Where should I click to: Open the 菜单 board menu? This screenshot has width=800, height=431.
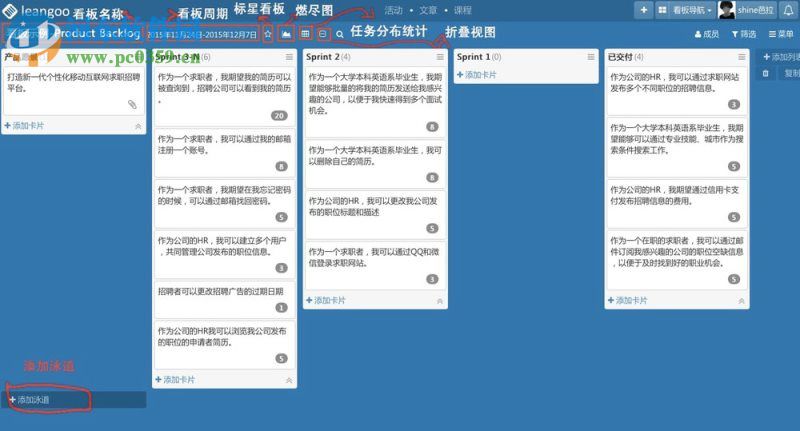pos(781,34)
